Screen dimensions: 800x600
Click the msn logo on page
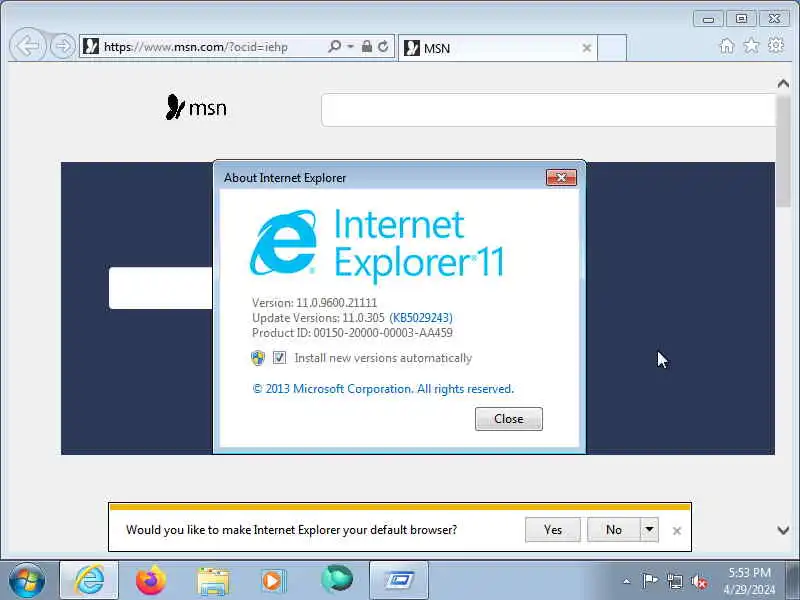coord(196,107)
